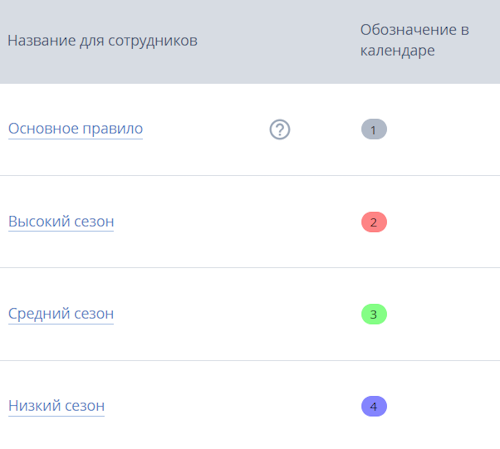This screenshot has height=449, width=500.
Task: Open the help tooltip beside Основное правило
Action: (280, 129)
